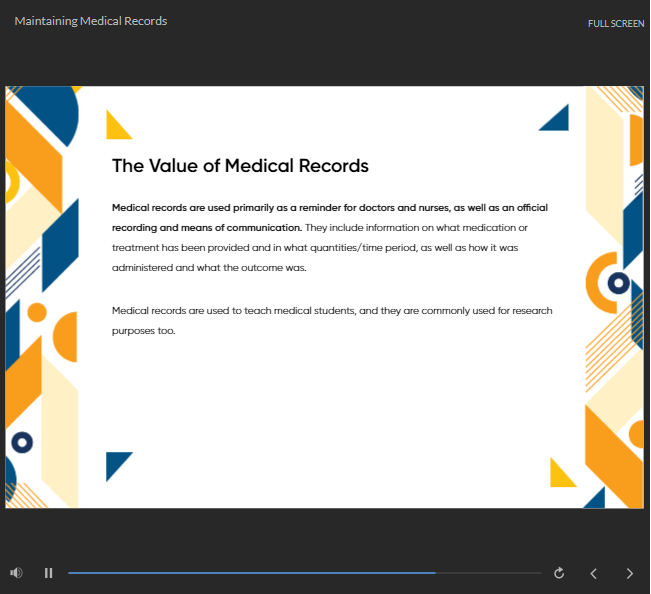Click the filled portion of the progress bar
This screenshot has height=594, width=651.
[x=250, y=573]
